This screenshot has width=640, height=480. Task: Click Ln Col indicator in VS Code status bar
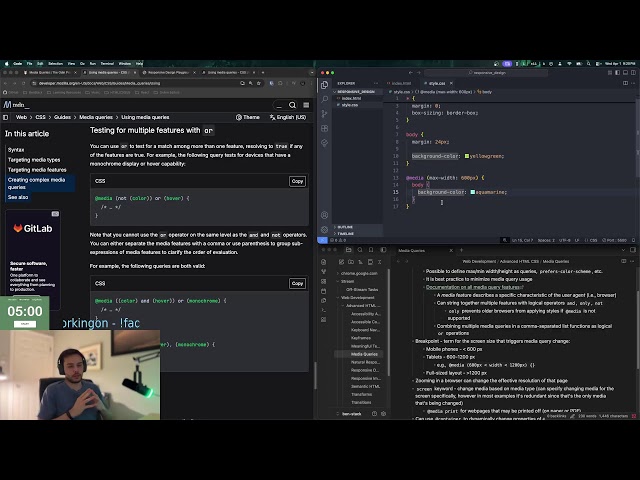coord(522,240)
